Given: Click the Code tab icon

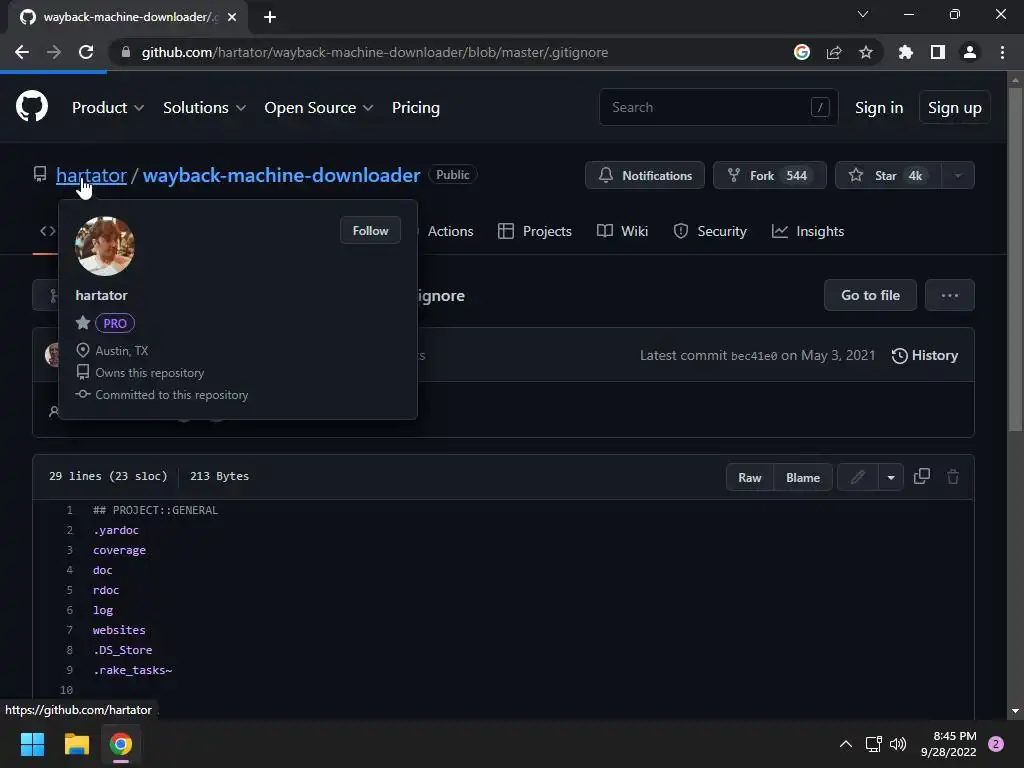Looking at the screenshot, I should (x=48, y=231).
